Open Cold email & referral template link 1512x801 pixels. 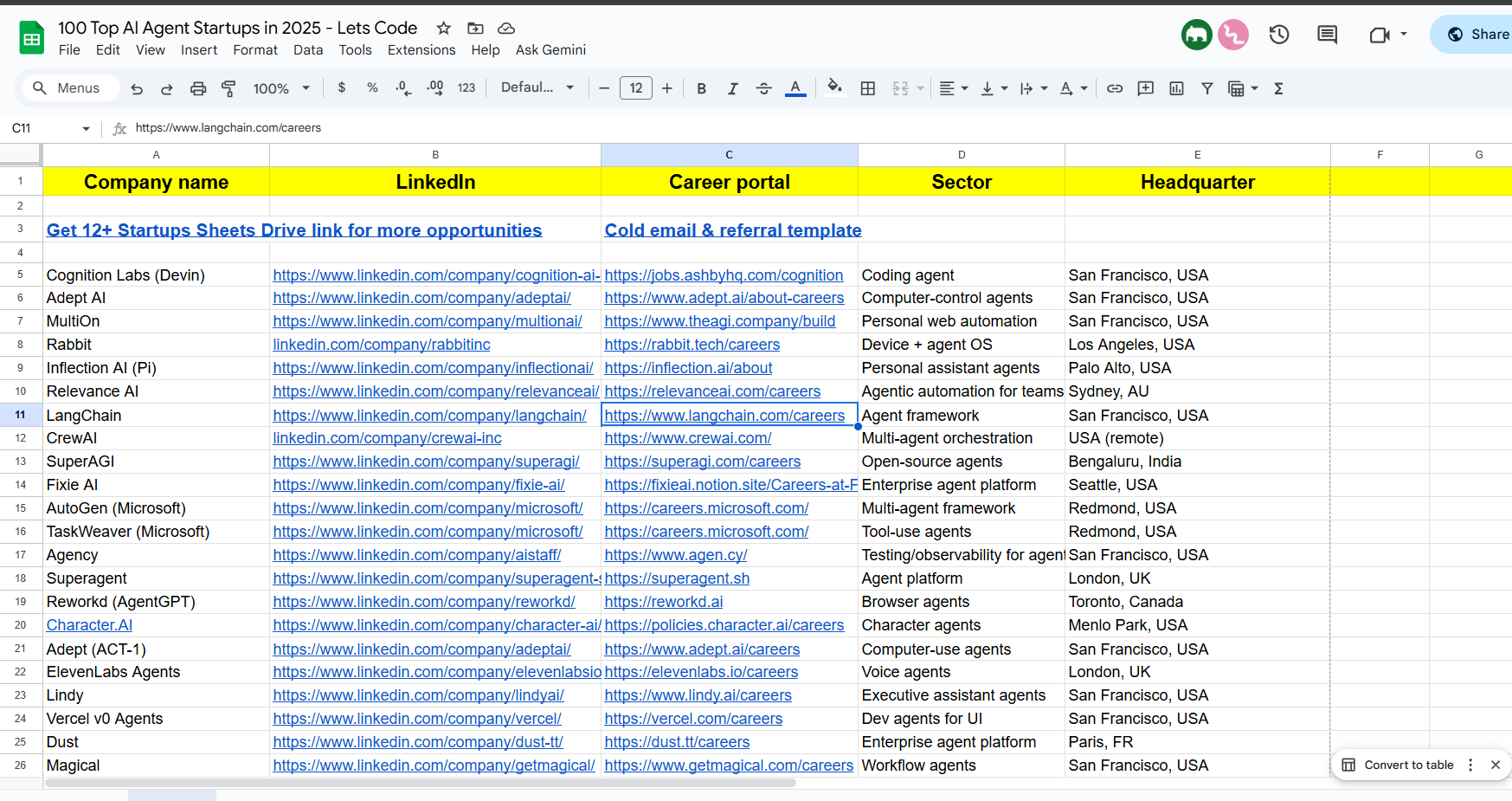pos(733,230)
